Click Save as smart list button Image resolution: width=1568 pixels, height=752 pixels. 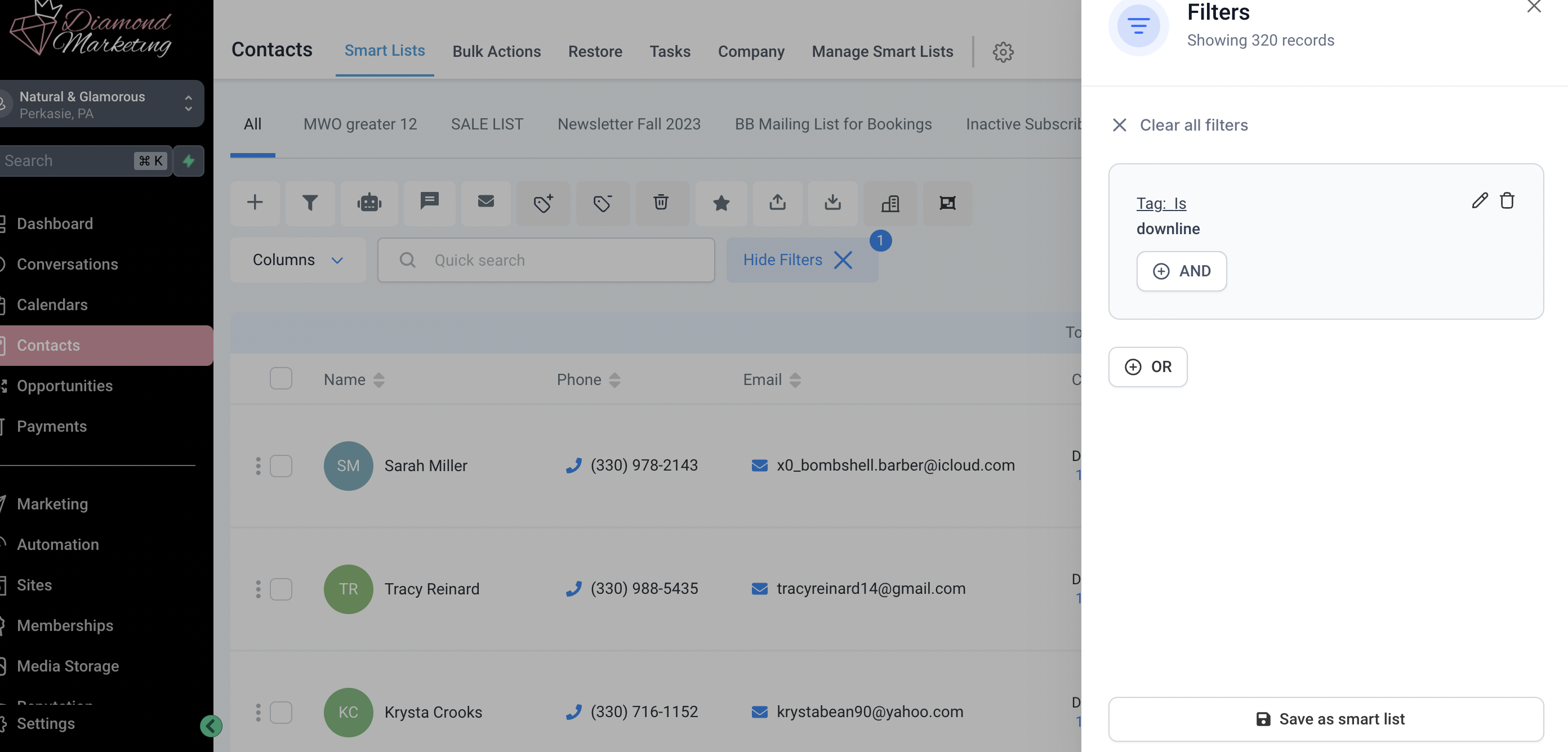coord(1325,719)
